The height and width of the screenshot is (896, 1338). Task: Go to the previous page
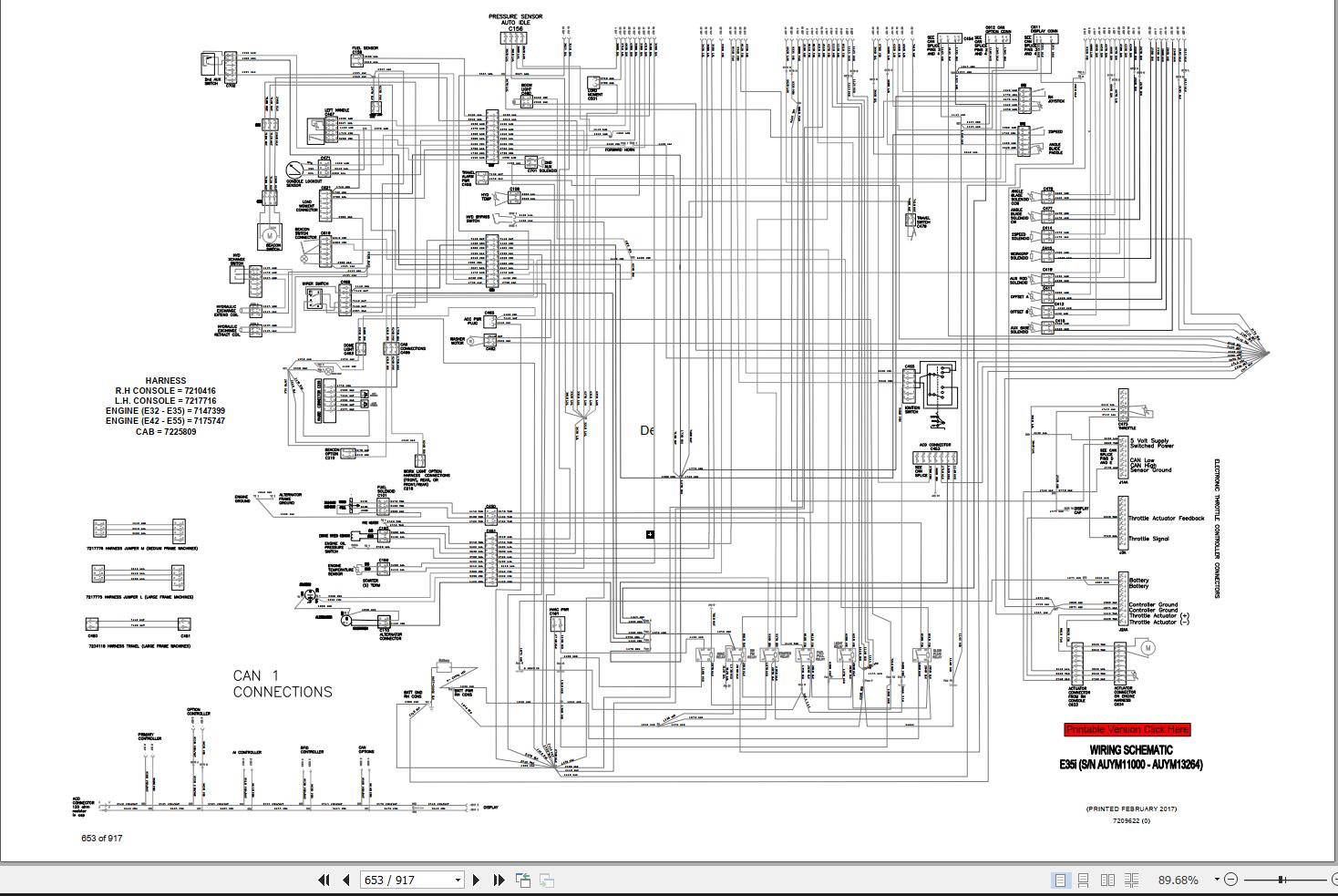tap(346, 880)
